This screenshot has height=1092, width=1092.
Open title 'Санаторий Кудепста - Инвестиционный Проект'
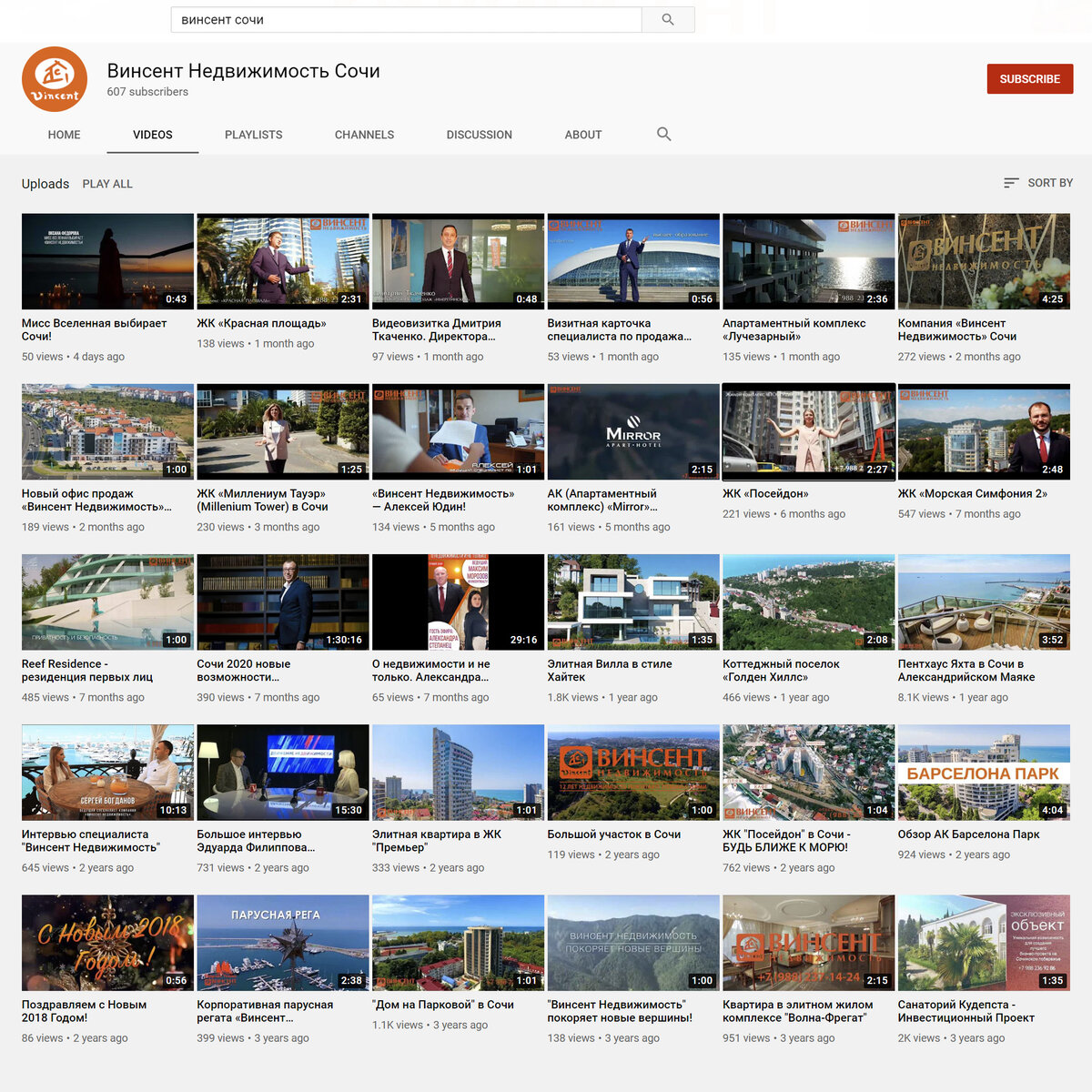coord(966,1011)
